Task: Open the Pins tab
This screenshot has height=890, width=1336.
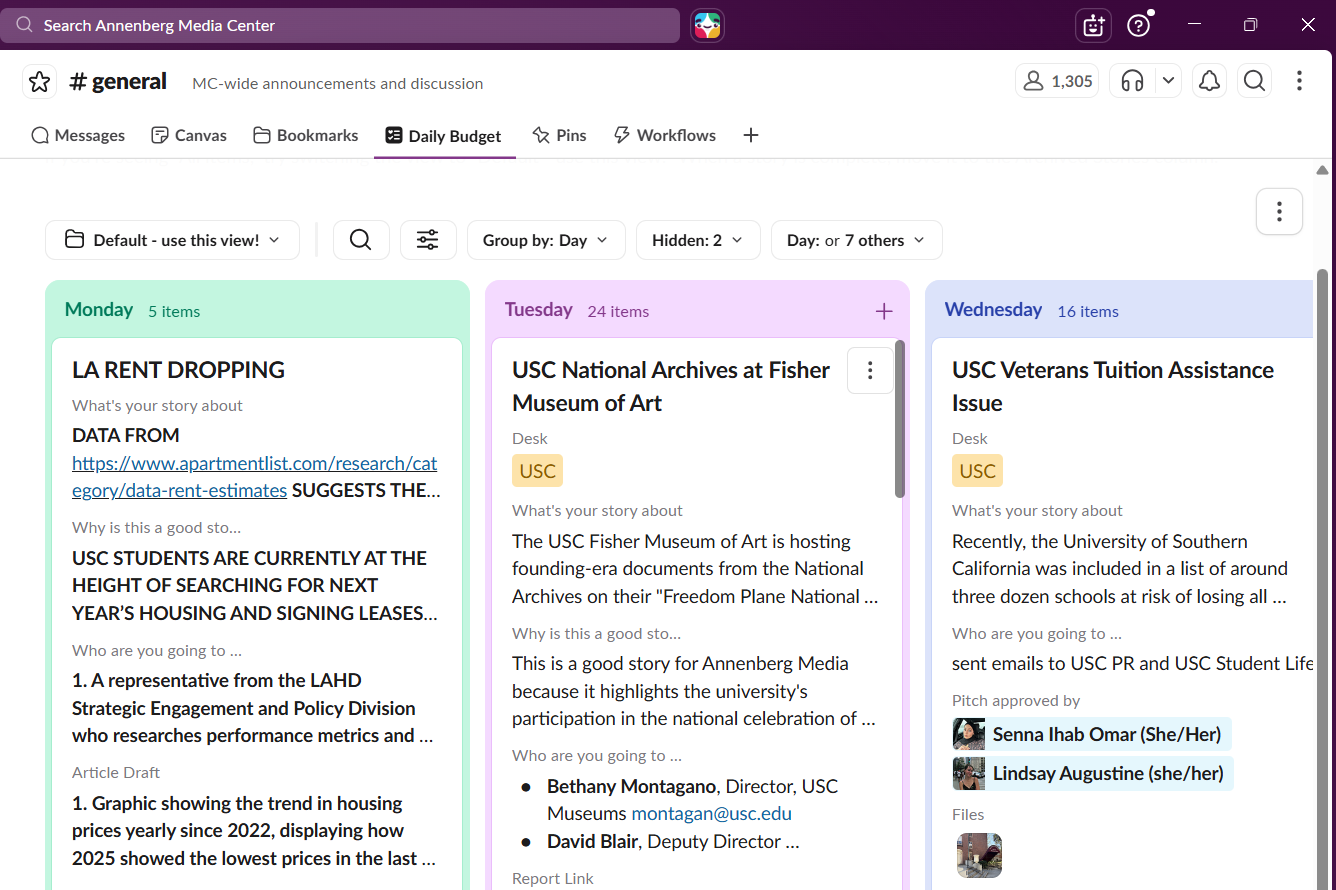Action: [559, 135]
